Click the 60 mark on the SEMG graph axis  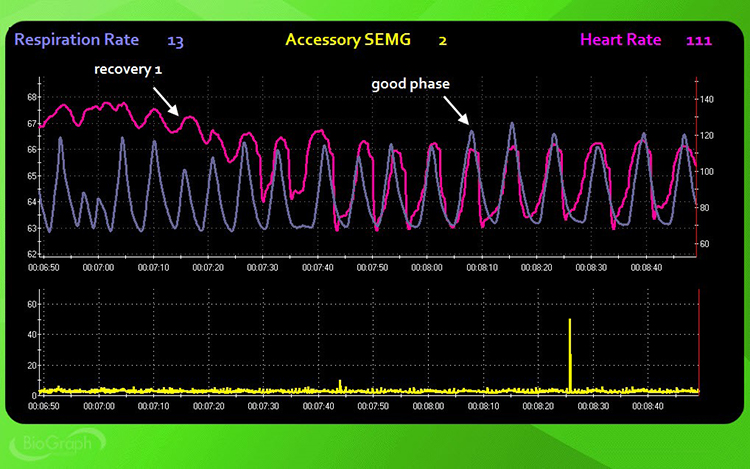pyautogui.click(x=31, y=303)
